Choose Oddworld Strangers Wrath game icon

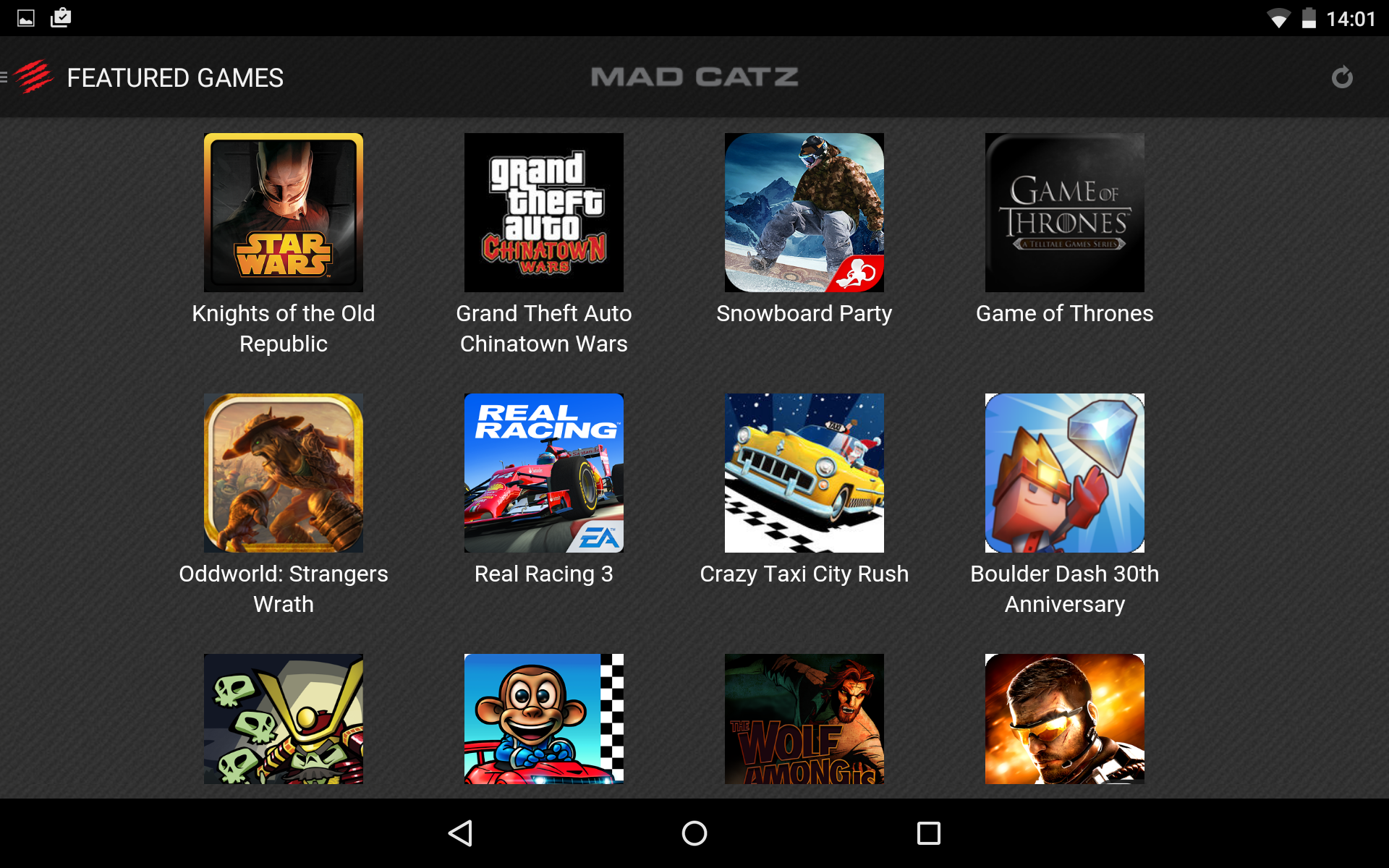pos(284,473)
